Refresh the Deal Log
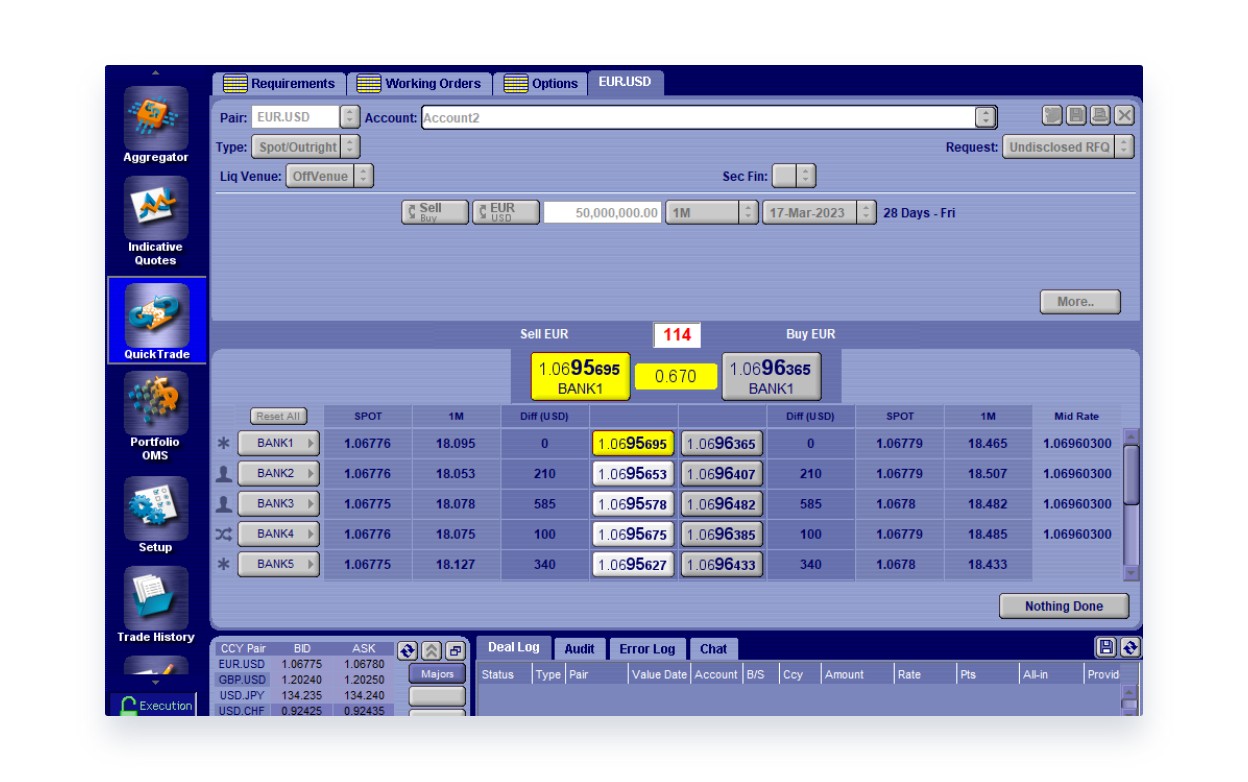1248x782 pixels. pos(1130,647)
